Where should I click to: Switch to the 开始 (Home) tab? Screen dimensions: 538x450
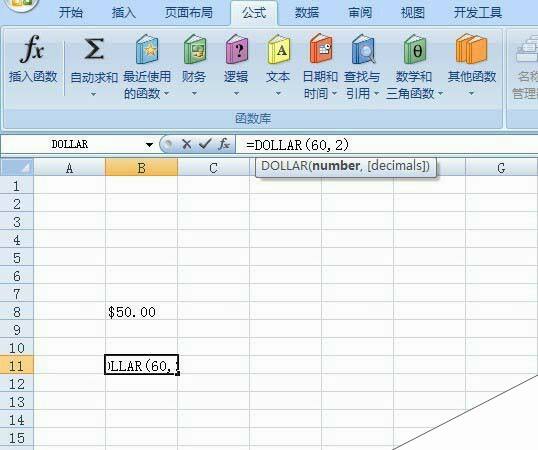(70, 13)
